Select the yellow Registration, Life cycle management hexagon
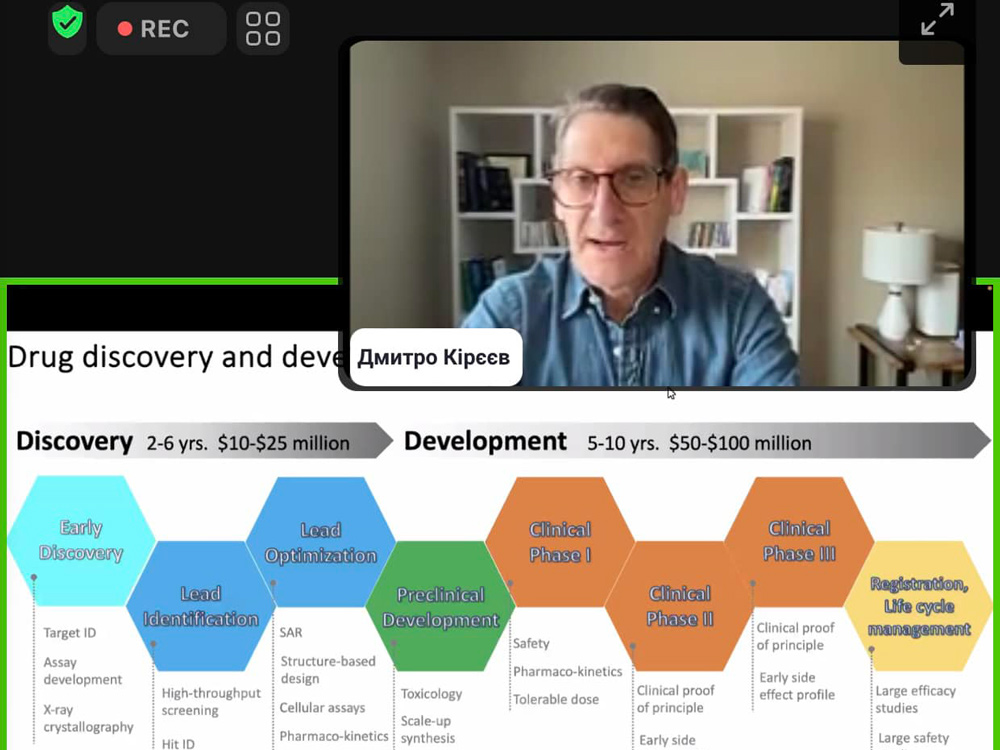Screen dimensions: 1000x750 (x=919, y=606)
